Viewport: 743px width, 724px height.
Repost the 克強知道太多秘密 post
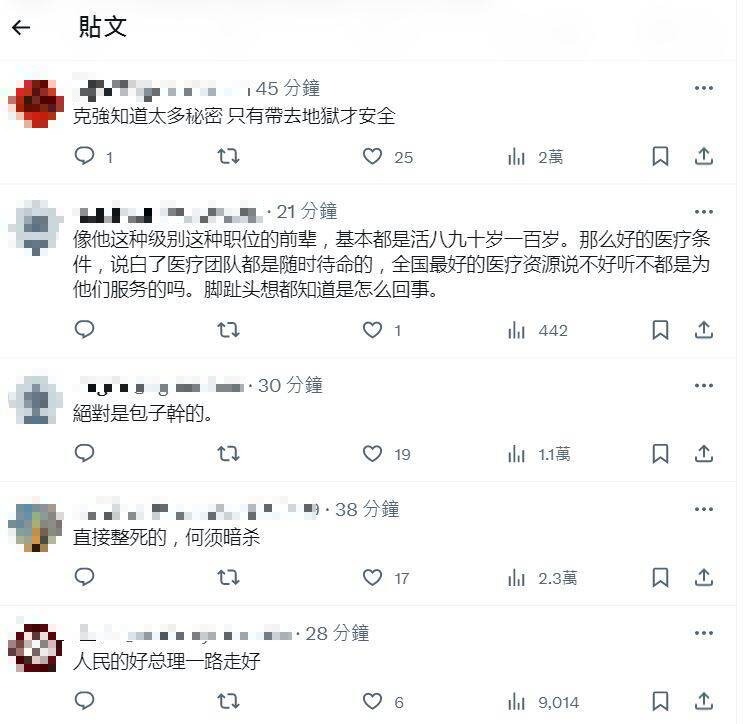point(228,156)
